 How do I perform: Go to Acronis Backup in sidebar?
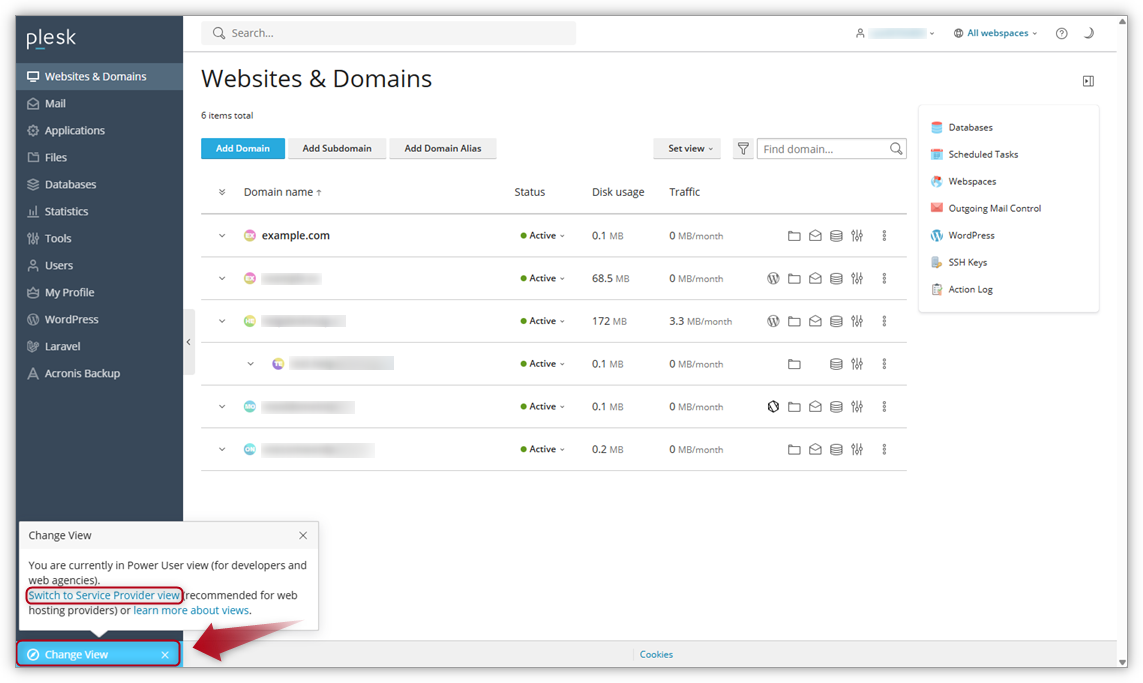82,374
